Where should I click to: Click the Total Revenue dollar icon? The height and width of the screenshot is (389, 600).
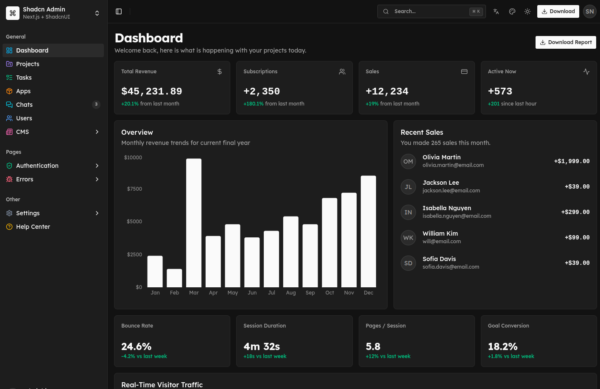click(x=220, y=72)
